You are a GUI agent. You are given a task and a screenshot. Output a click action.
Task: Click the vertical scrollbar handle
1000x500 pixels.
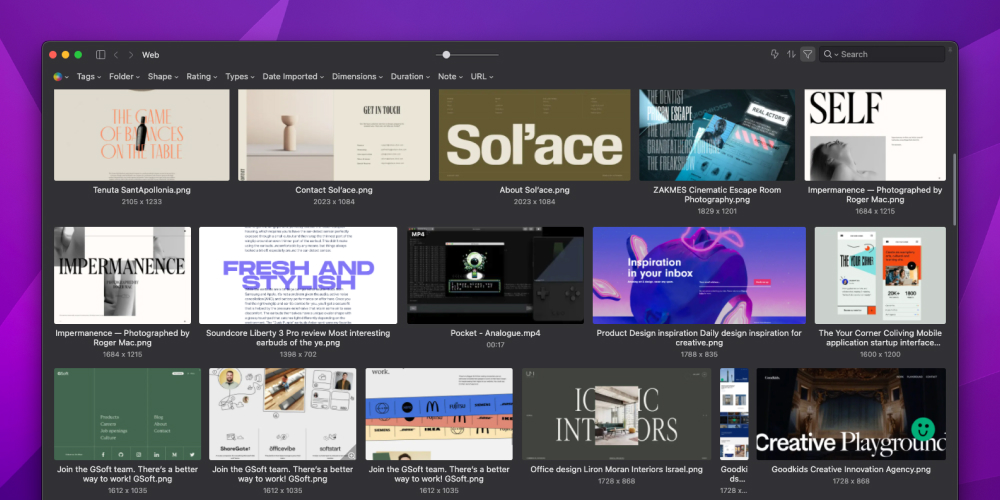click(x=954, y=189)
